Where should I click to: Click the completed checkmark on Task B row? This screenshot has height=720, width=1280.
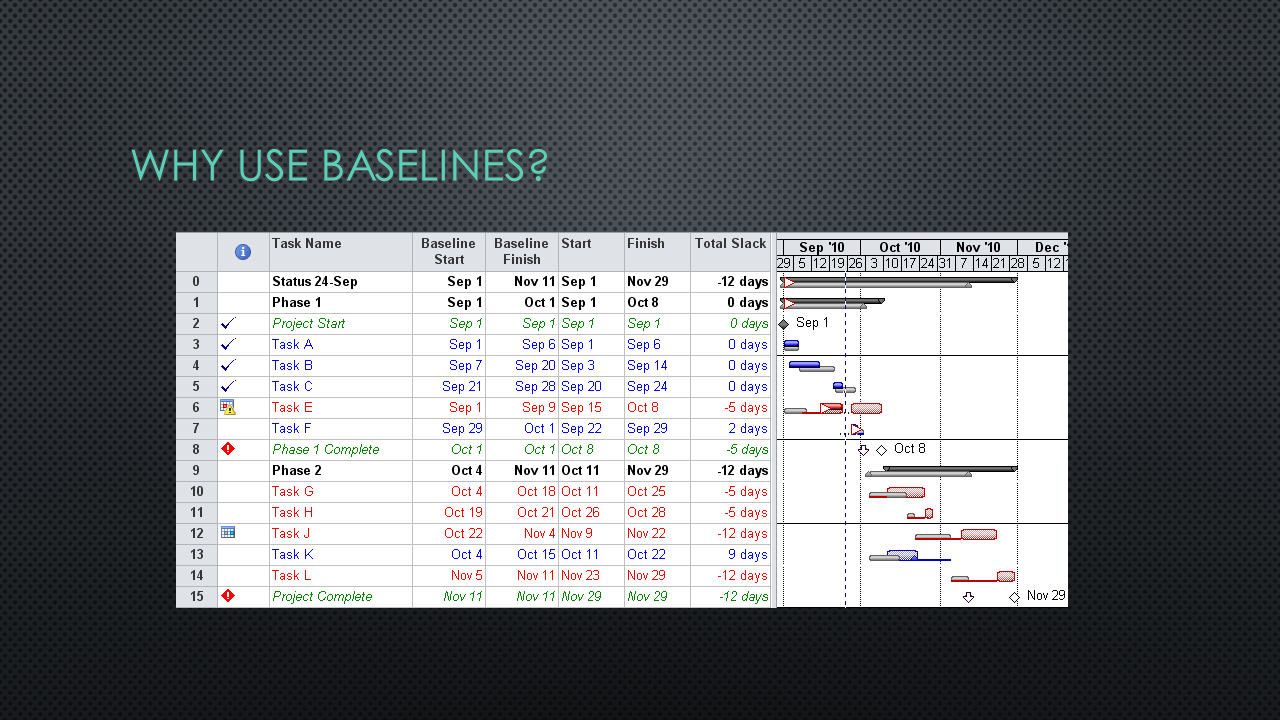click(x=228, y=365)
